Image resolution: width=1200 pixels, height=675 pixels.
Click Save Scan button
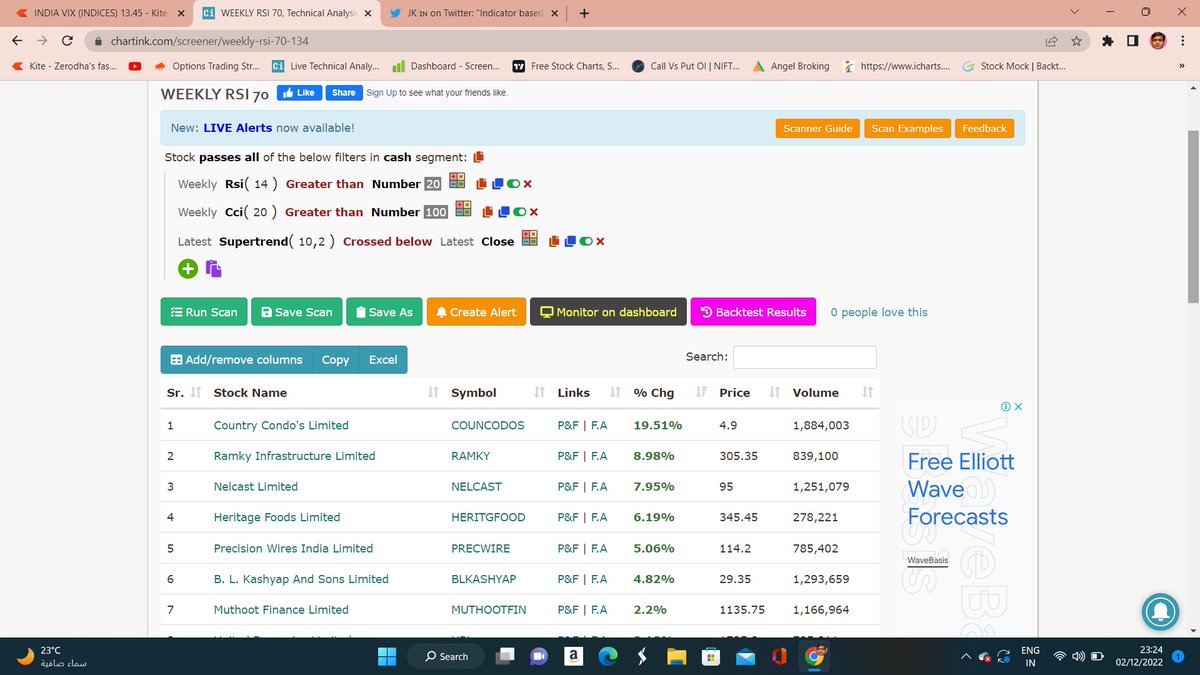(296, 312)
